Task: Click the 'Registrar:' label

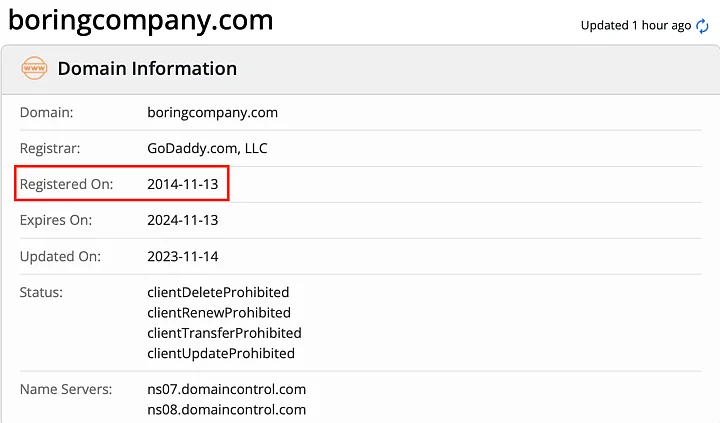Action: pyautogui.click(x=50, y=149)
